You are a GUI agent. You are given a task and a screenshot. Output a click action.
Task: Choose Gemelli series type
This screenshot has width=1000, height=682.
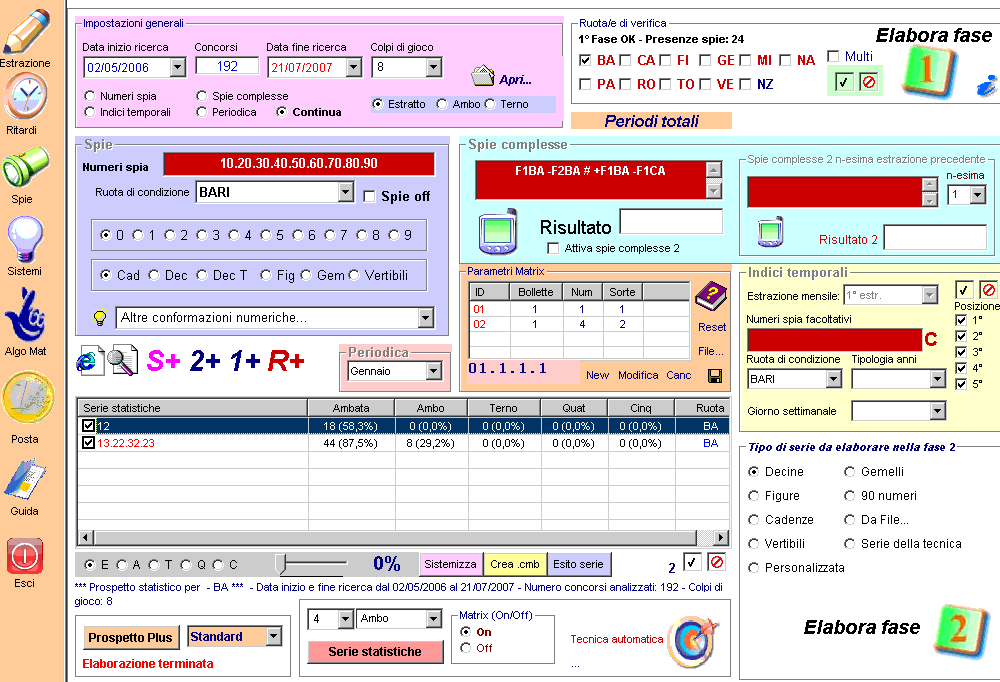coord(849,471)
